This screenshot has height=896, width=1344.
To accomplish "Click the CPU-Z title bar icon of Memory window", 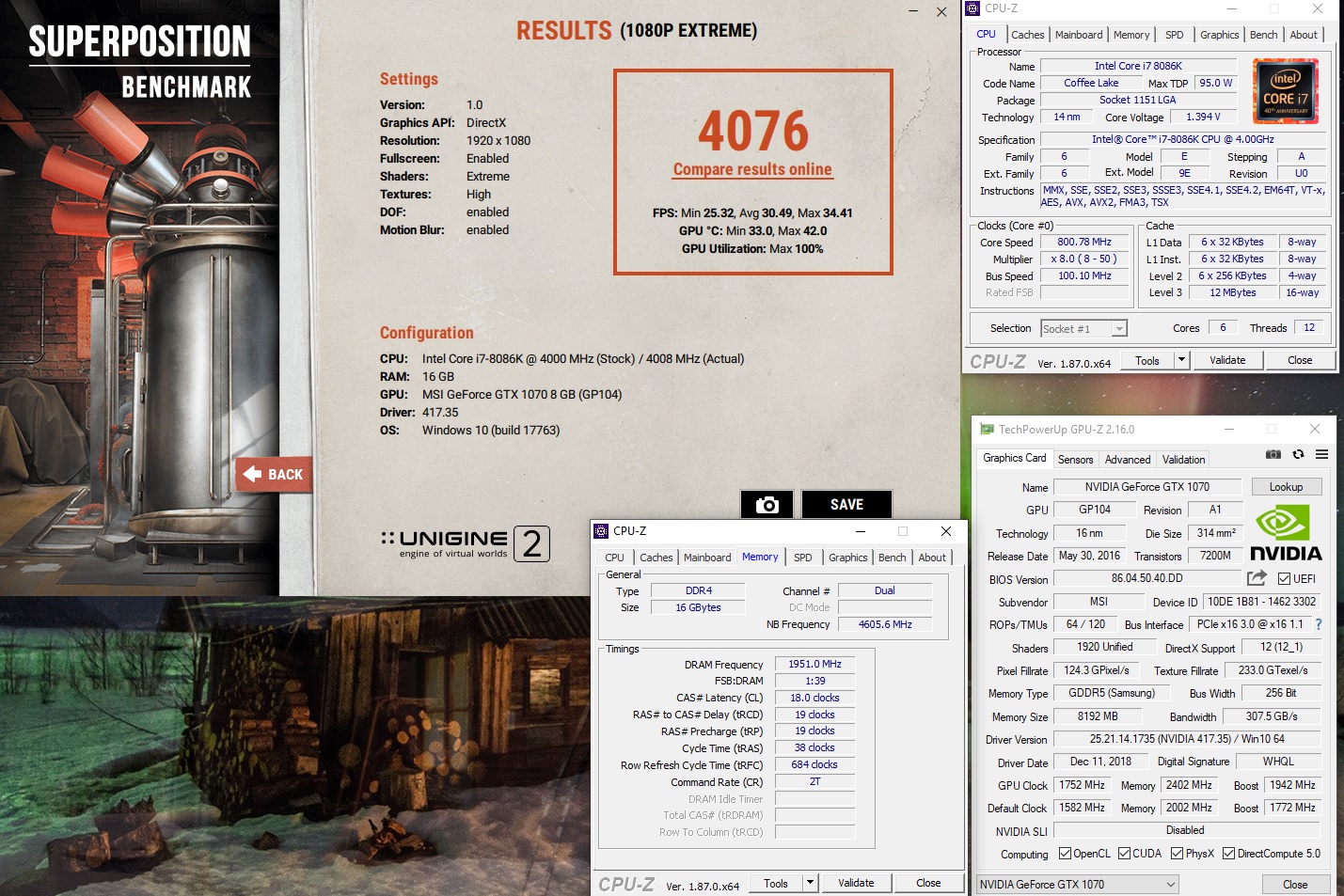I will tap(601, 531).
